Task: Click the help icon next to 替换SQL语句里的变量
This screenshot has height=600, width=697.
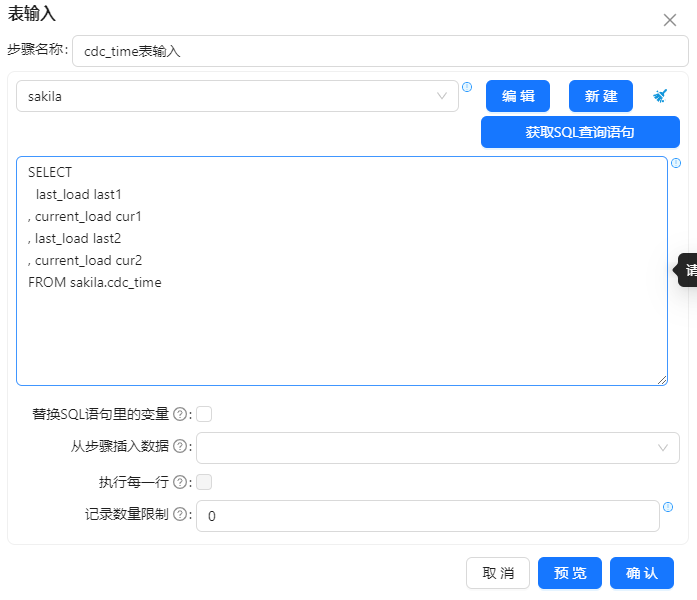Action: click(x=180, y=414)
